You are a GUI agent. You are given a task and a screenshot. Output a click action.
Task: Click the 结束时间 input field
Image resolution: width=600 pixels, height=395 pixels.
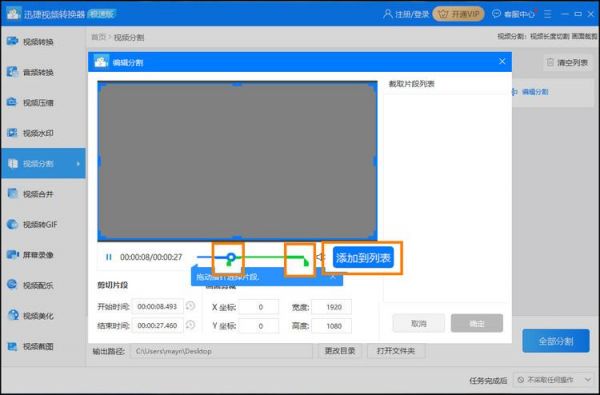click(x=157, y=326)
